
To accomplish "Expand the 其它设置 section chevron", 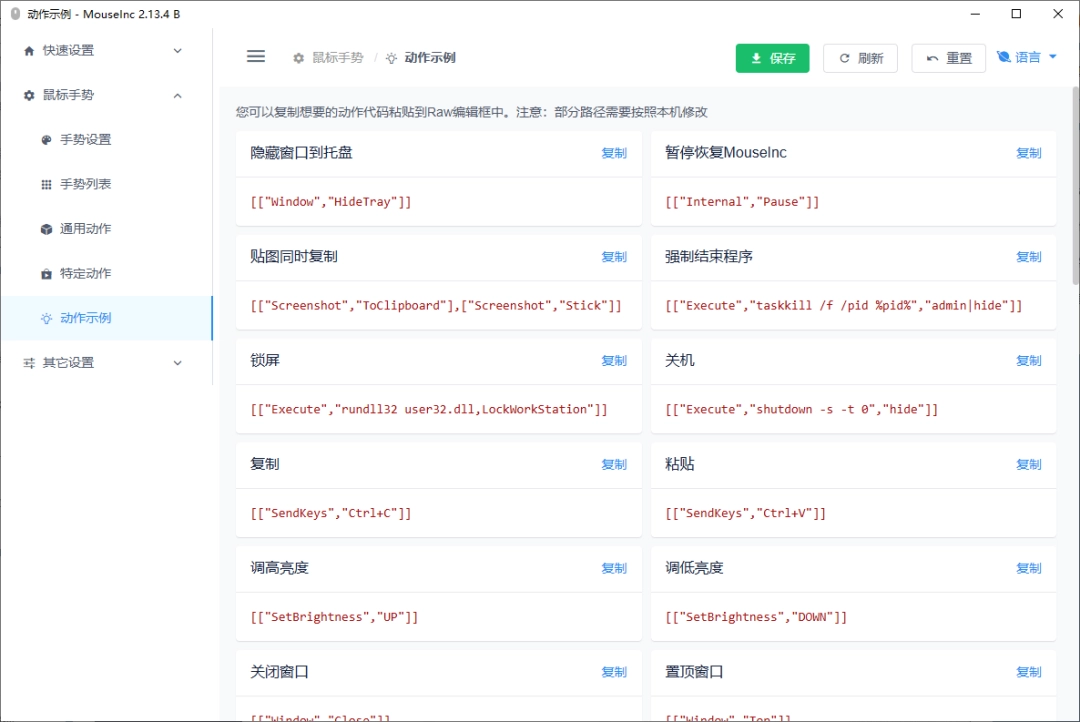I will [178, 363].
